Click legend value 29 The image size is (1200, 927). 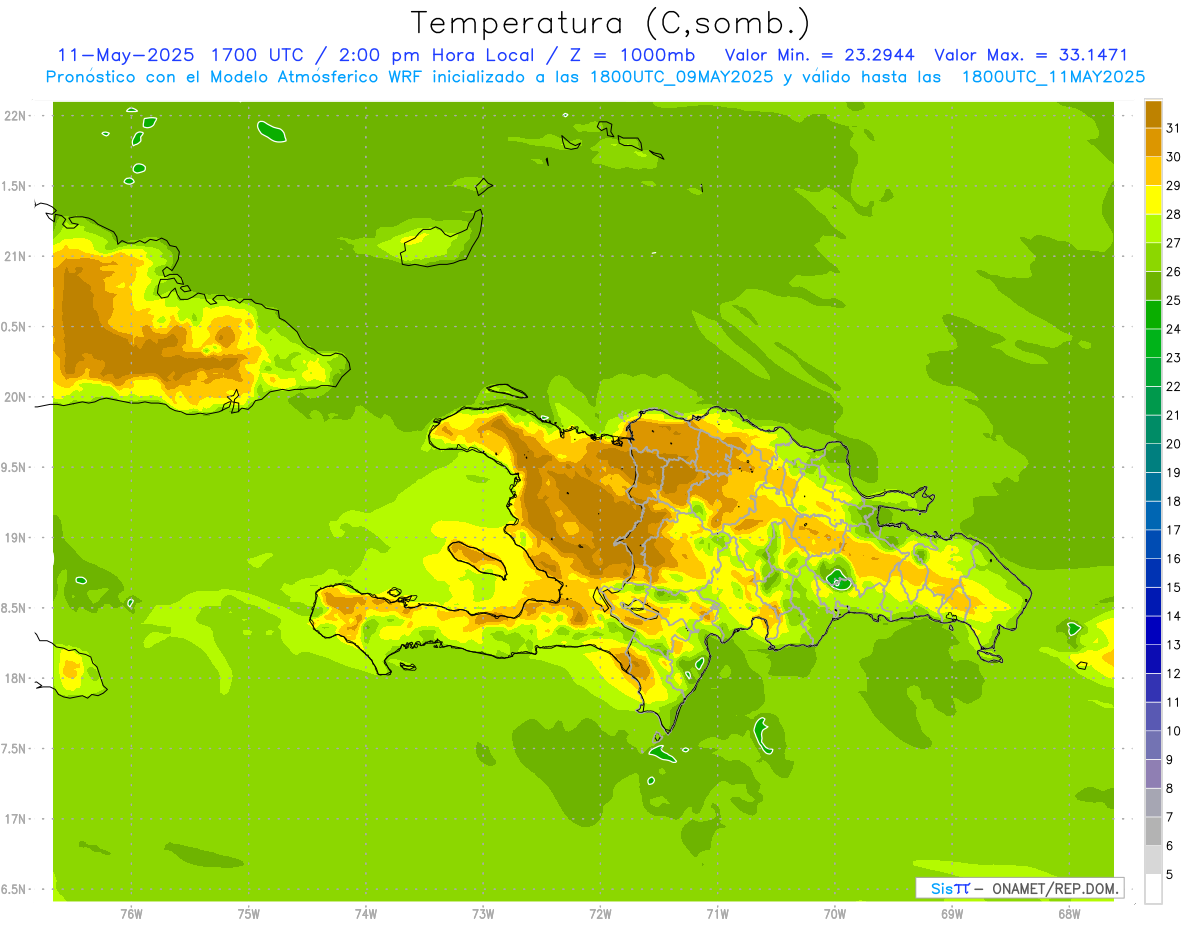pyautogui.click(x=1174, y=186)
